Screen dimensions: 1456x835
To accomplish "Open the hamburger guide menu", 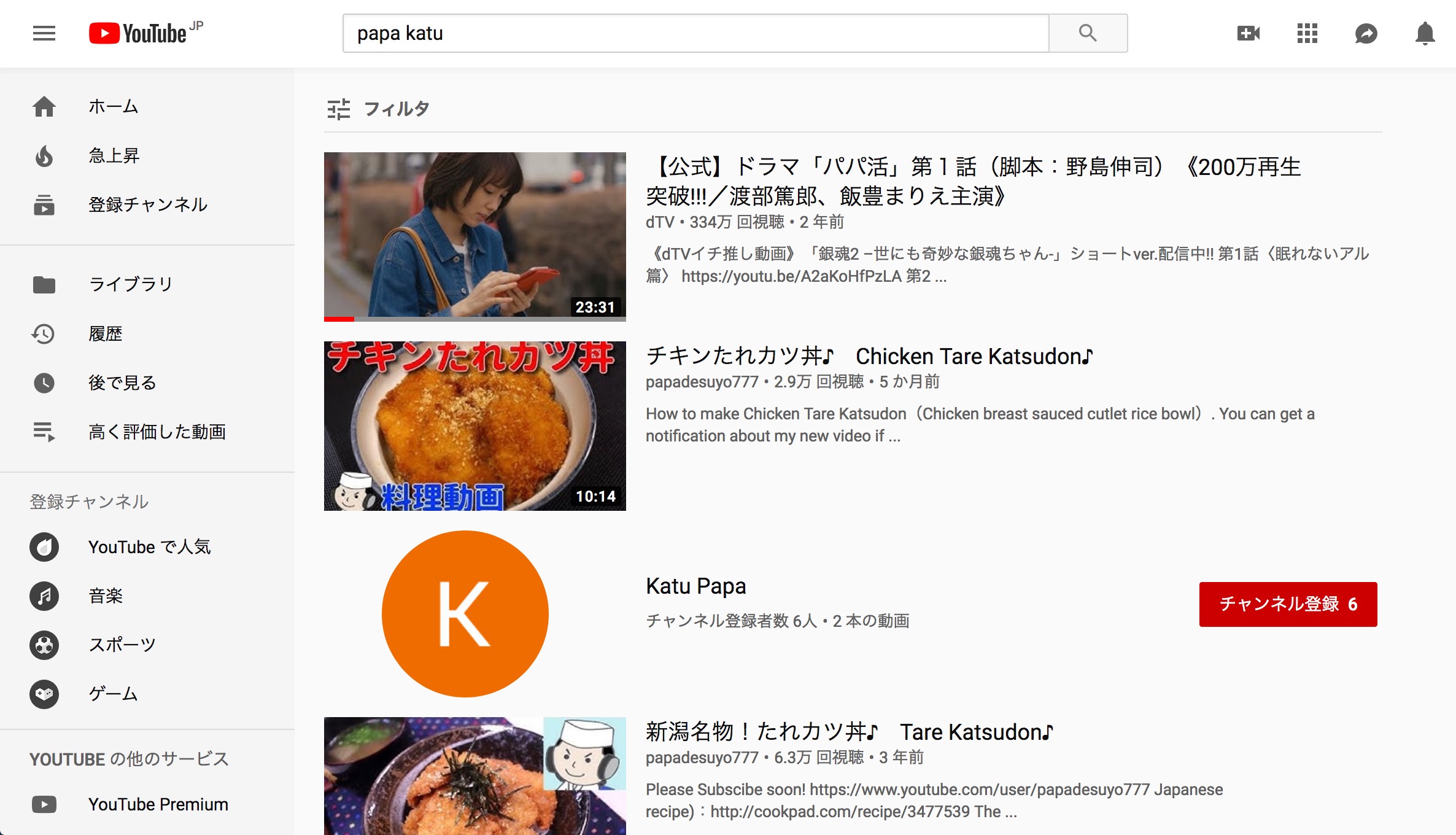I will [x=44, y=33].
